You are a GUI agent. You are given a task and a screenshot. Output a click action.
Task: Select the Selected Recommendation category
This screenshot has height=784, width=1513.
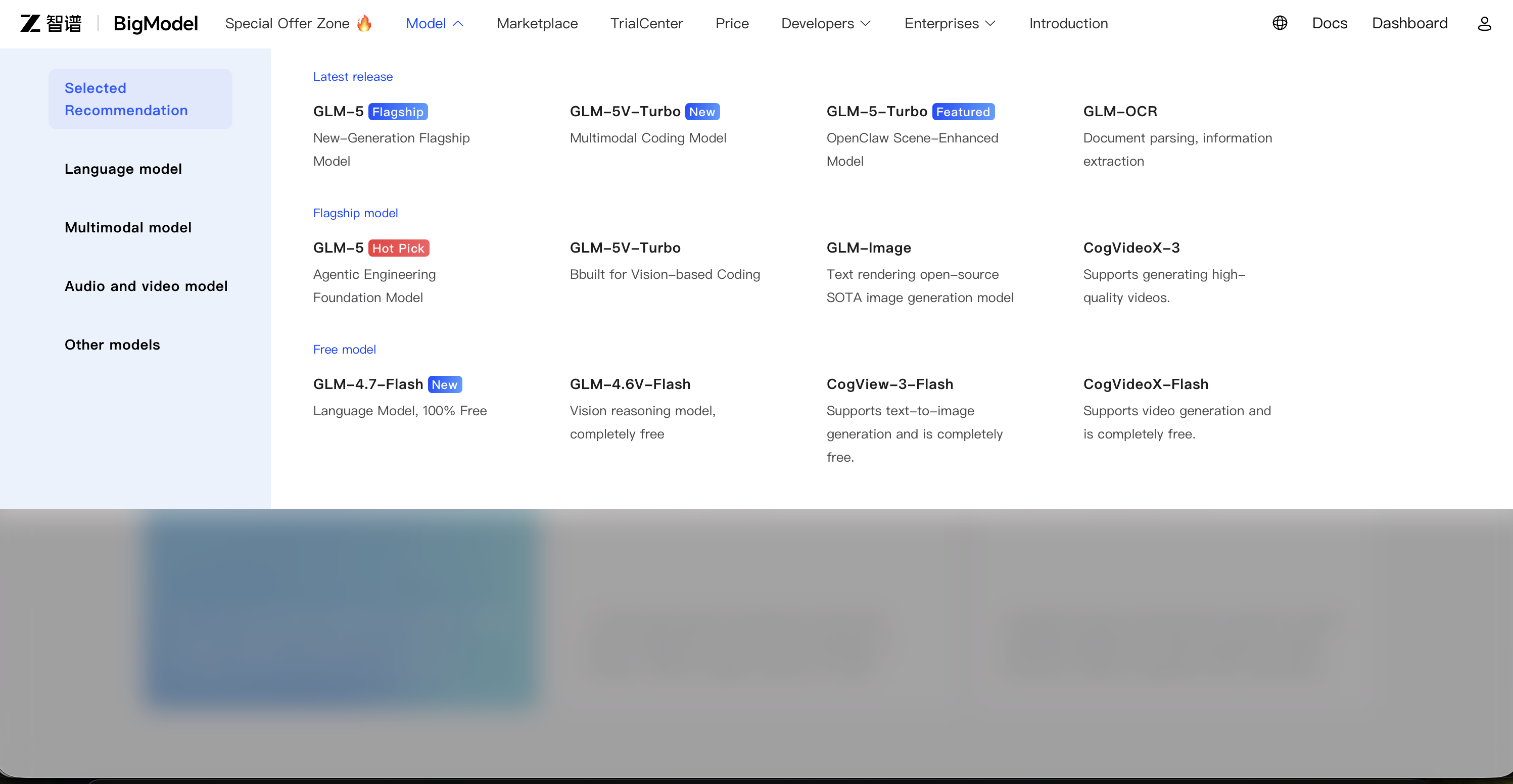pyautogui.click(x=140, y=99)
